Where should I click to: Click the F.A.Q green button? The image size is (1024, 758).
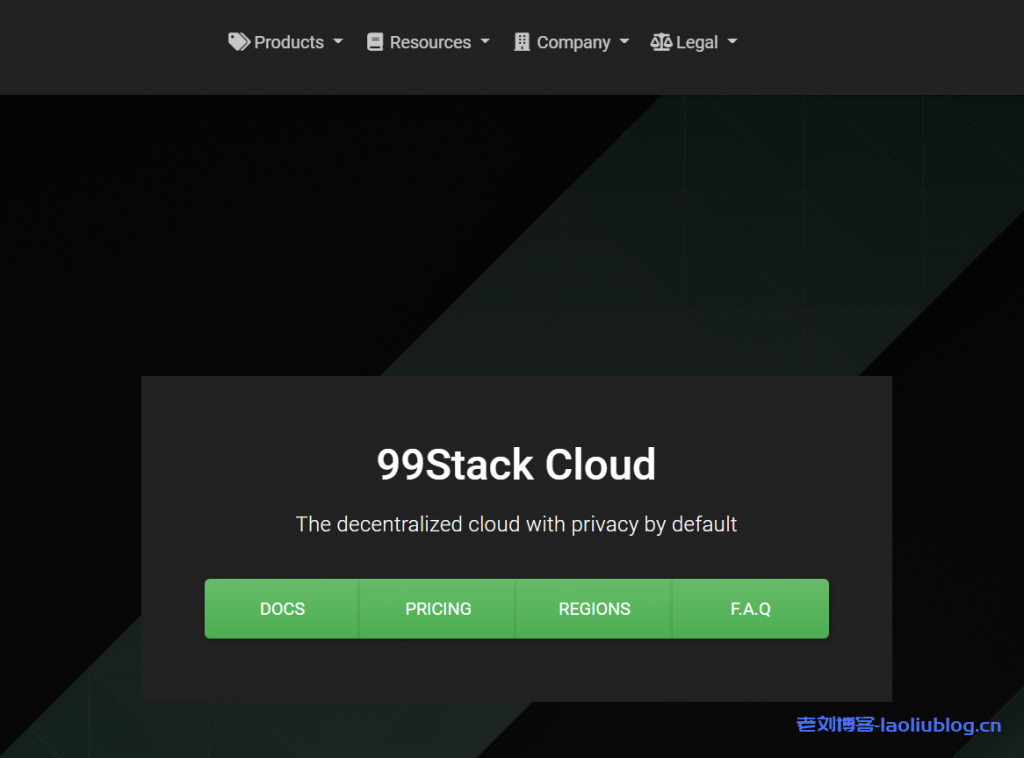[750, 608]
